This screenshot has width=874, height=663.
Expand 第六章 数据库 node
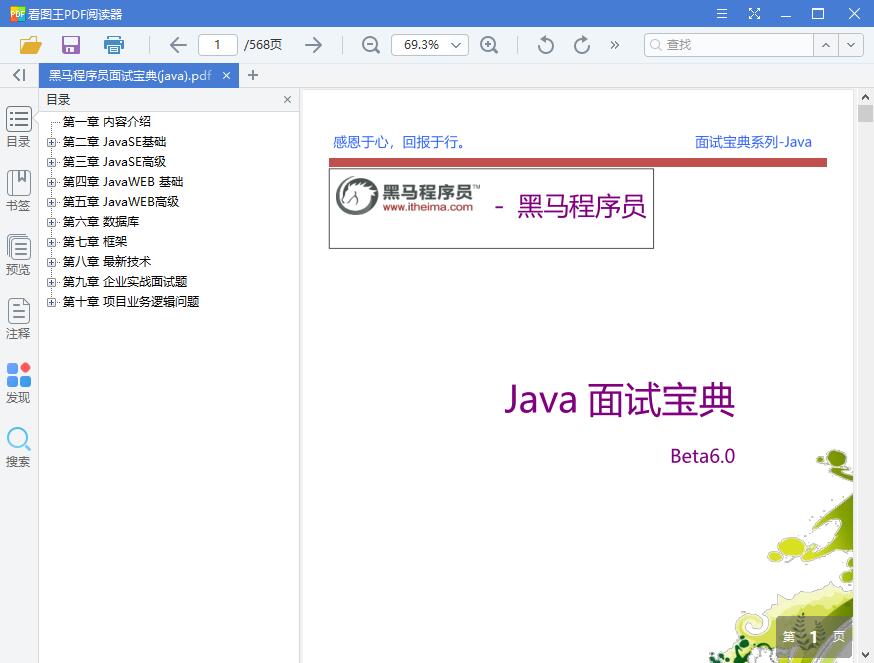click(51, 222)
